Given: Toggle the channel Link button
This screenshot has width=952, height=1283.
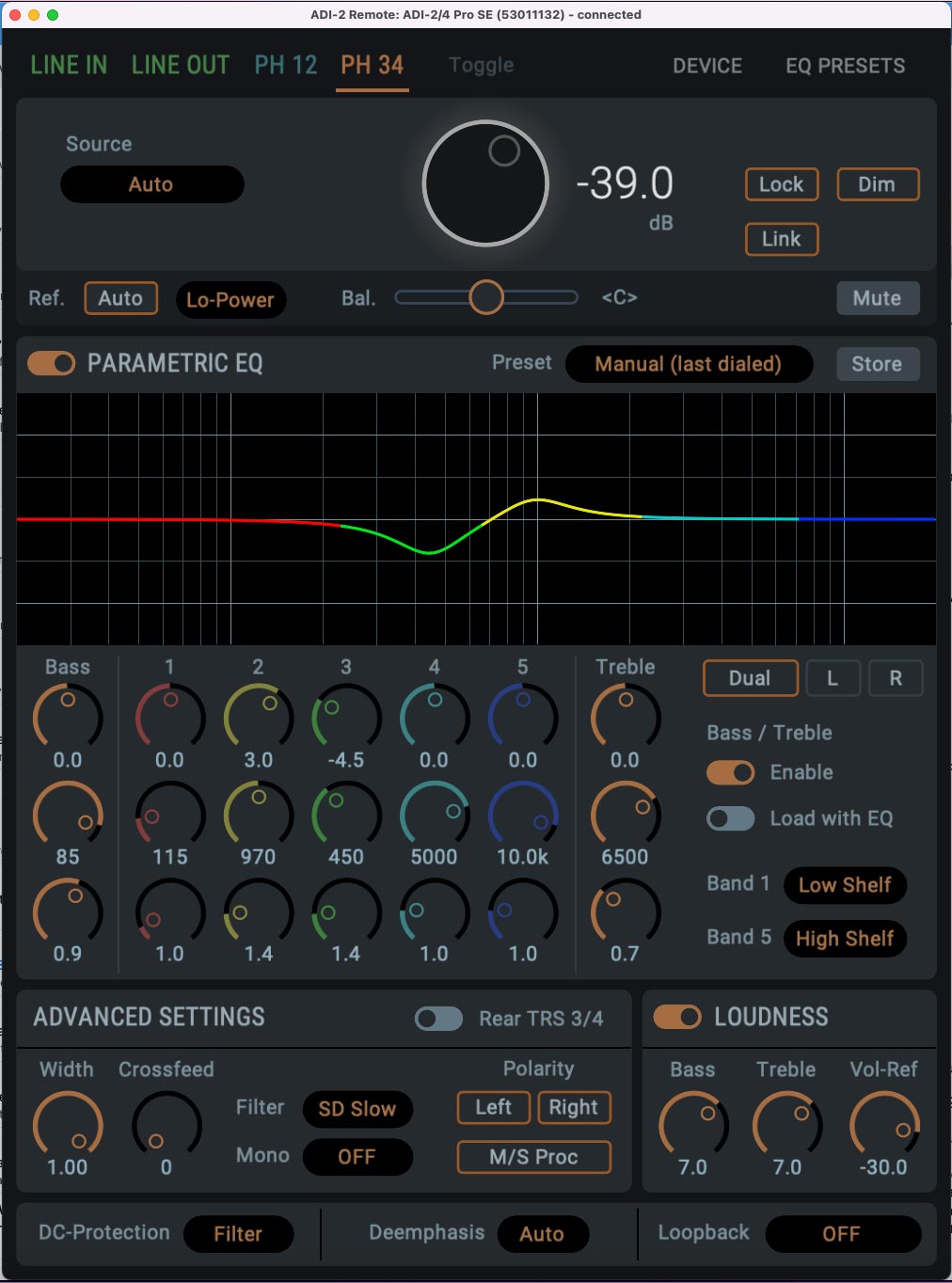Looking at the screenshot, I should pyautogui.click(x=782, y=239).
